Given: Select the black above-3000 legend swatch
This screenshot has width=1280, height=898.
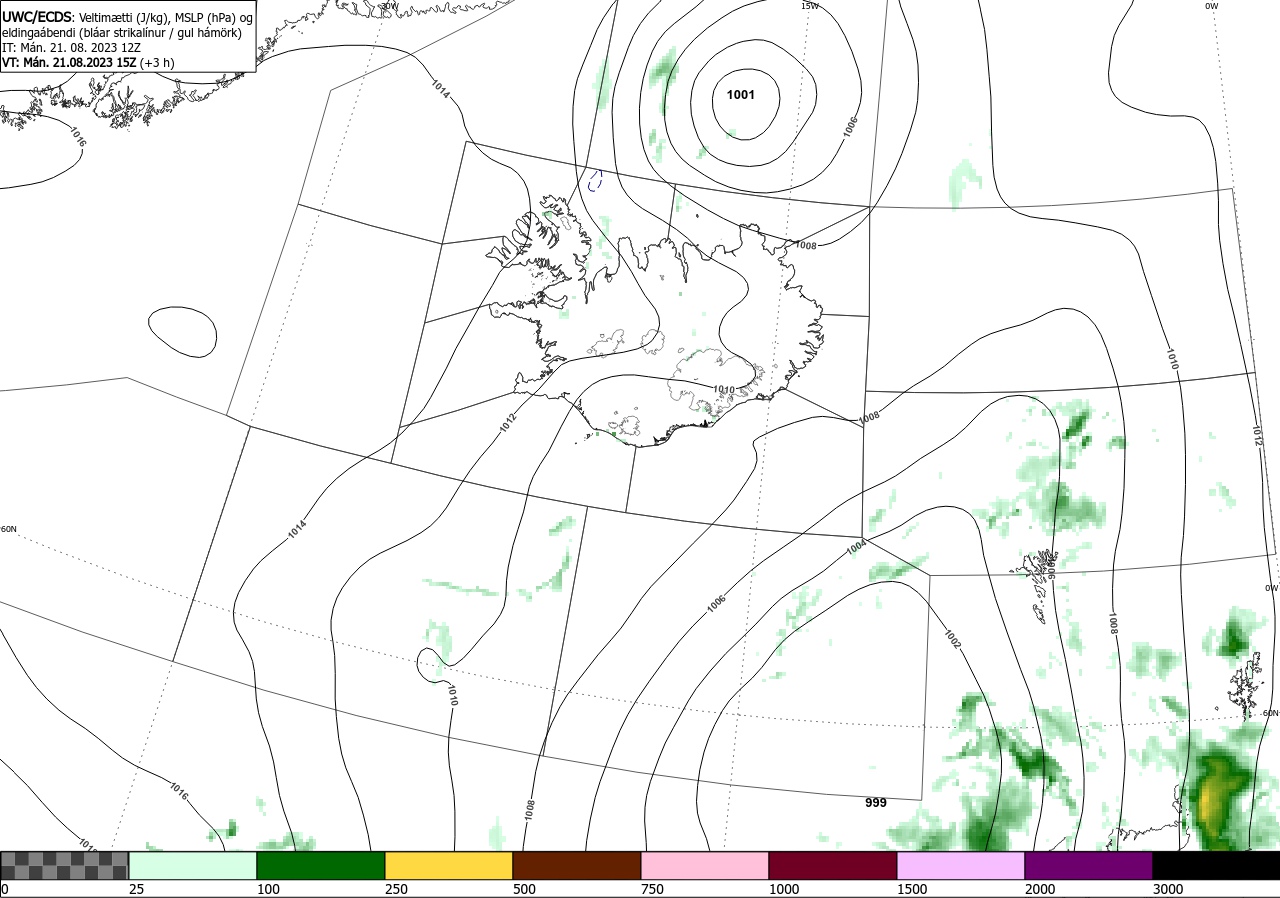Looking at the screenshot, I should tap(1216, 865).
